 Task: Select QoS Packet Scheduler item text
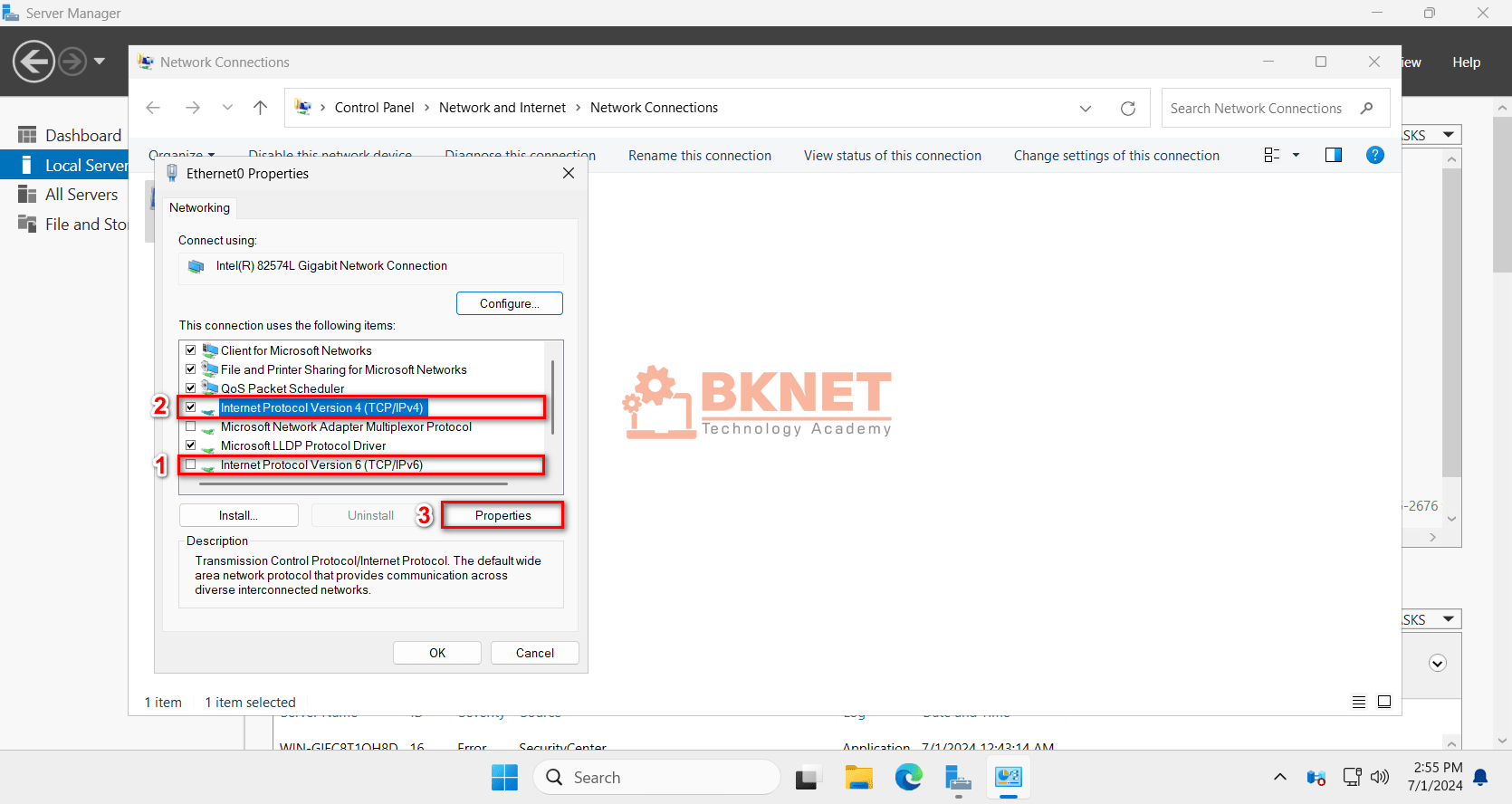click(x=282, y=388)
